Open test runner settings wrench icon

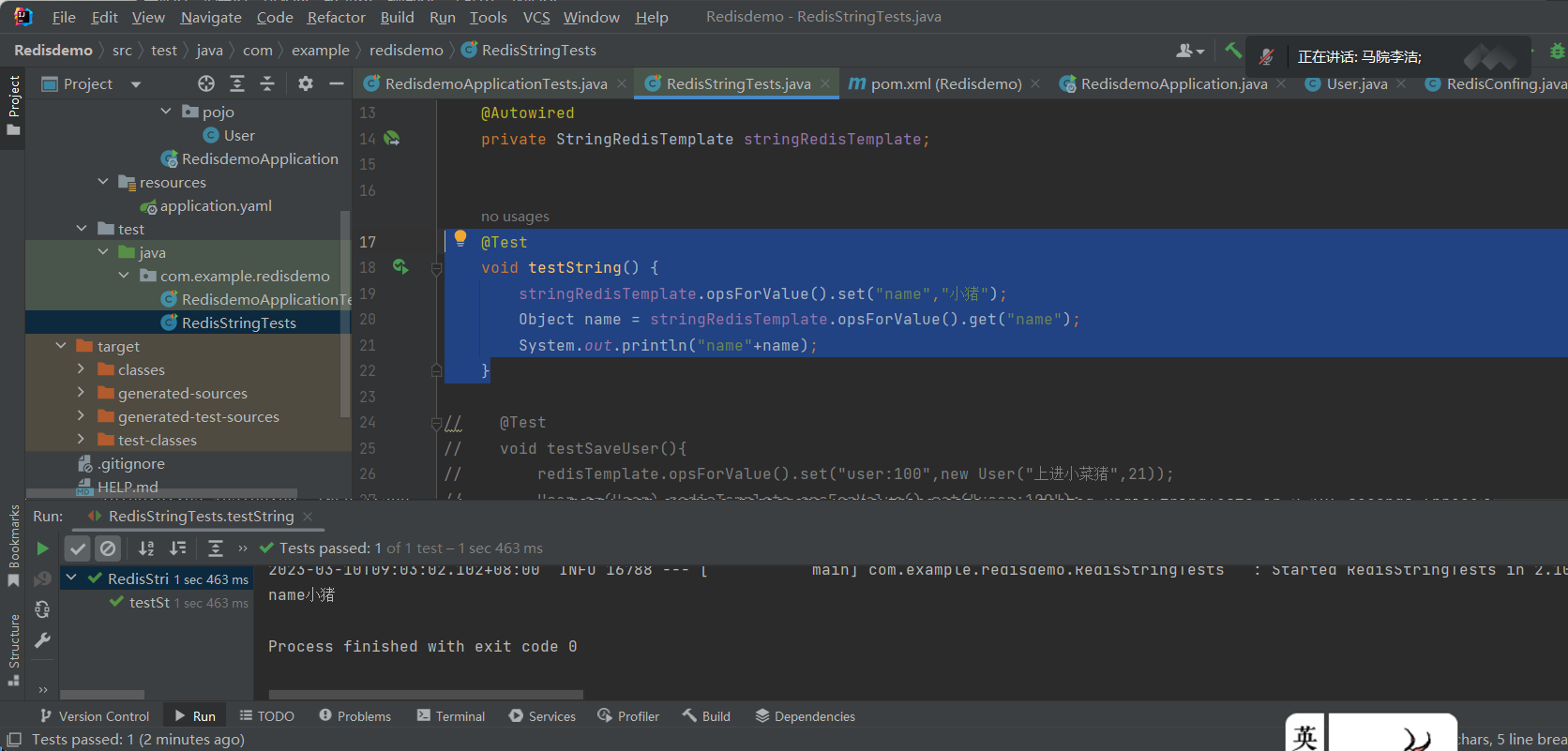tap(42, 641)
